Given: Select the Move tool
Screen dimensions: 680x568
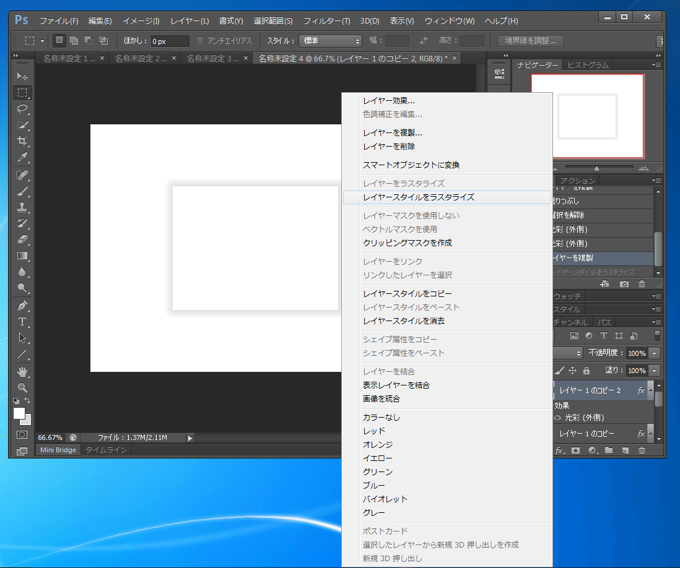Looking at the screenshot, I should point(22,77).
